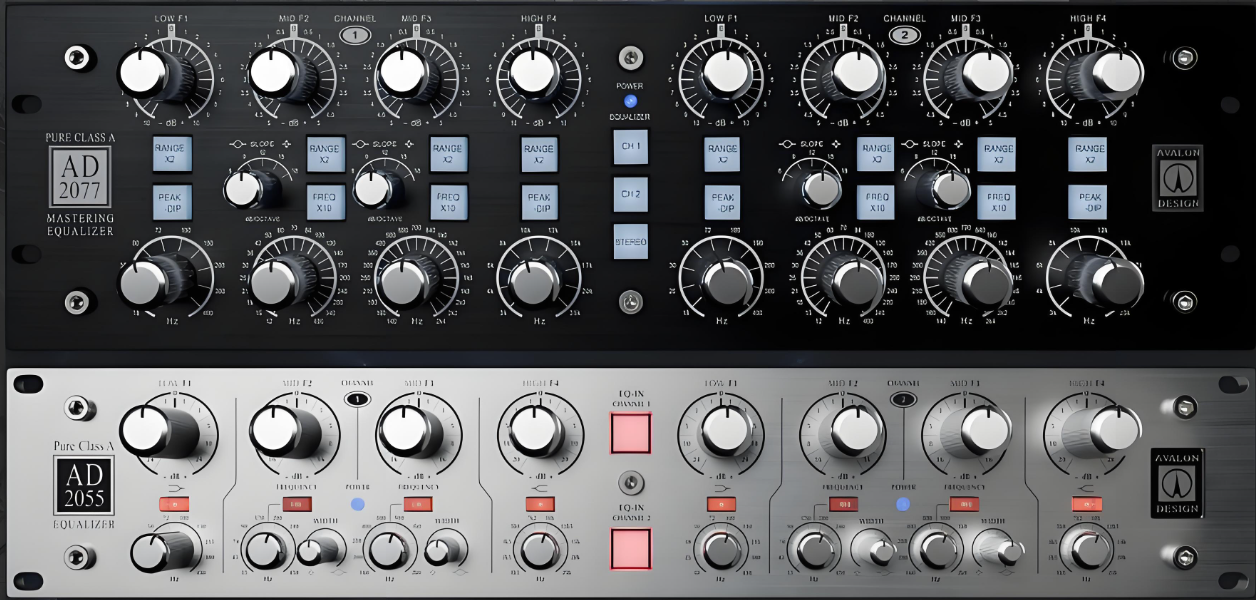The width and height of the screenshot is (1256, 600).
Task: Toggle the red button under AD 2055 channel 1 MID F3 gain
Action: point(420,503)
